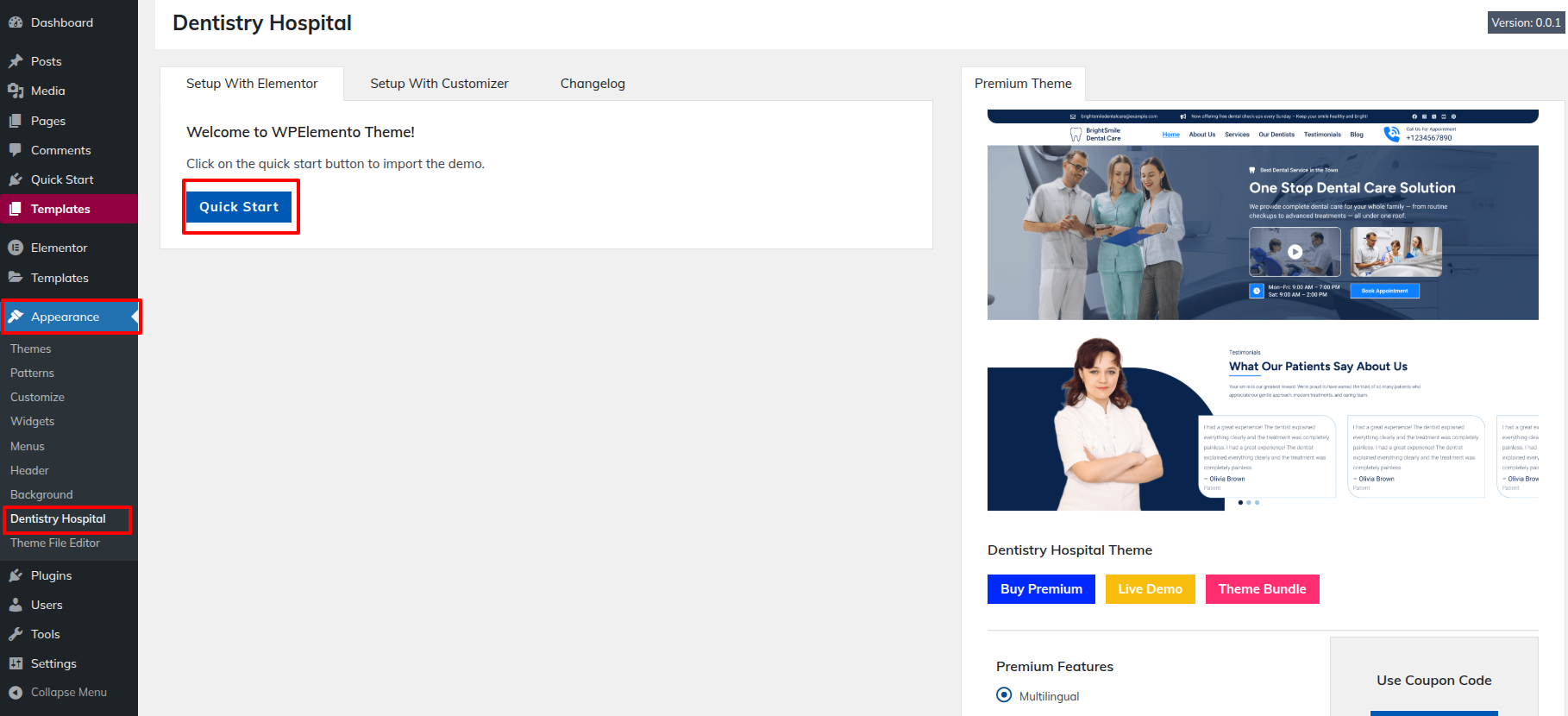The width and height of the screenshot is (1568, 716).
Task: Open Users via the person icon
Action: coord(16,605)
